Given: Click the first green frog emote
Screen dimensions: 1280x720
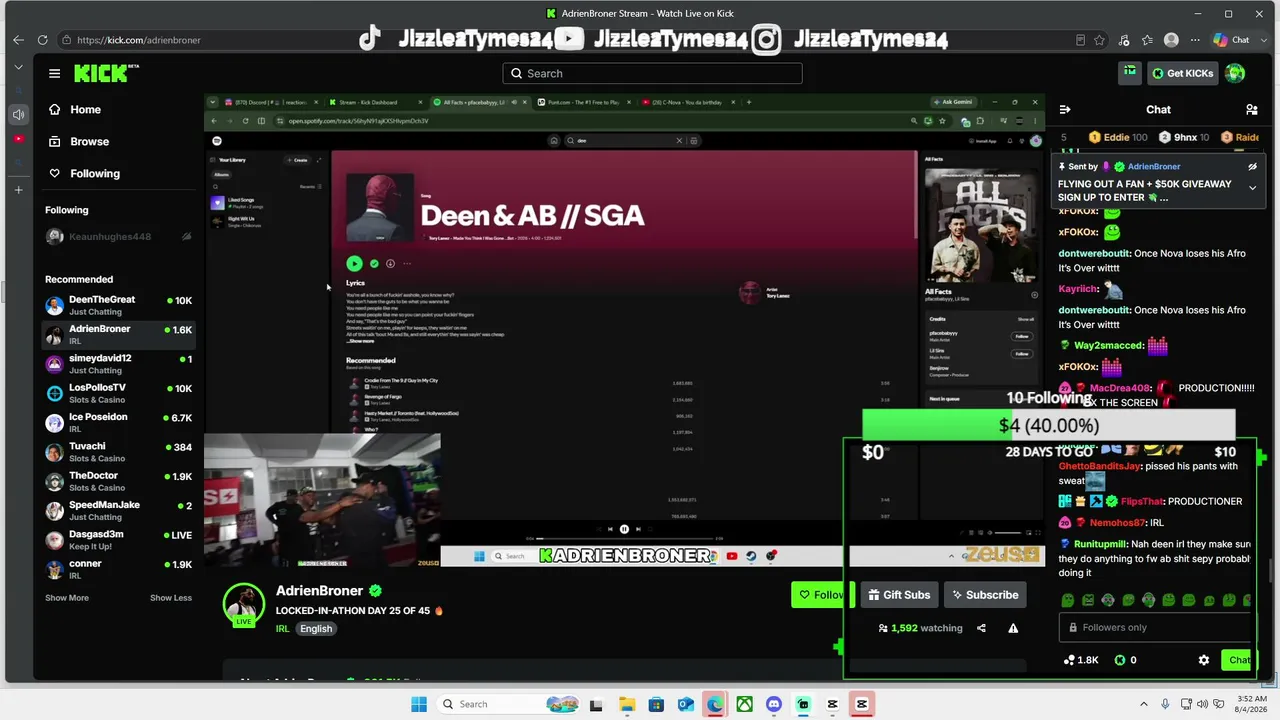Looking at the screenshot, I should [1068, 600].
